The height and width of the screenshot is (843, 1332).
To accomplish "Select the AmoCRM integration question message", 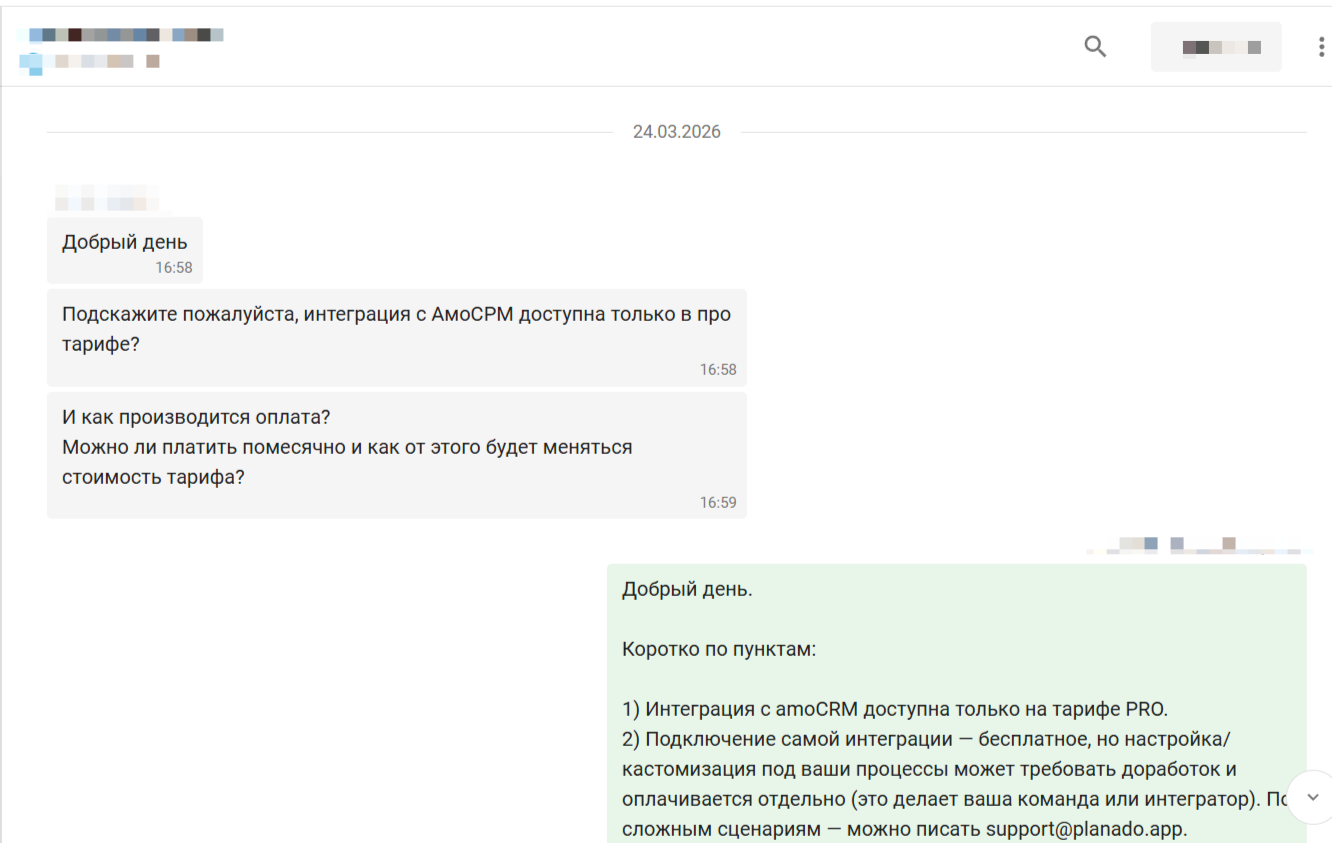I will (x=396, y=328).
